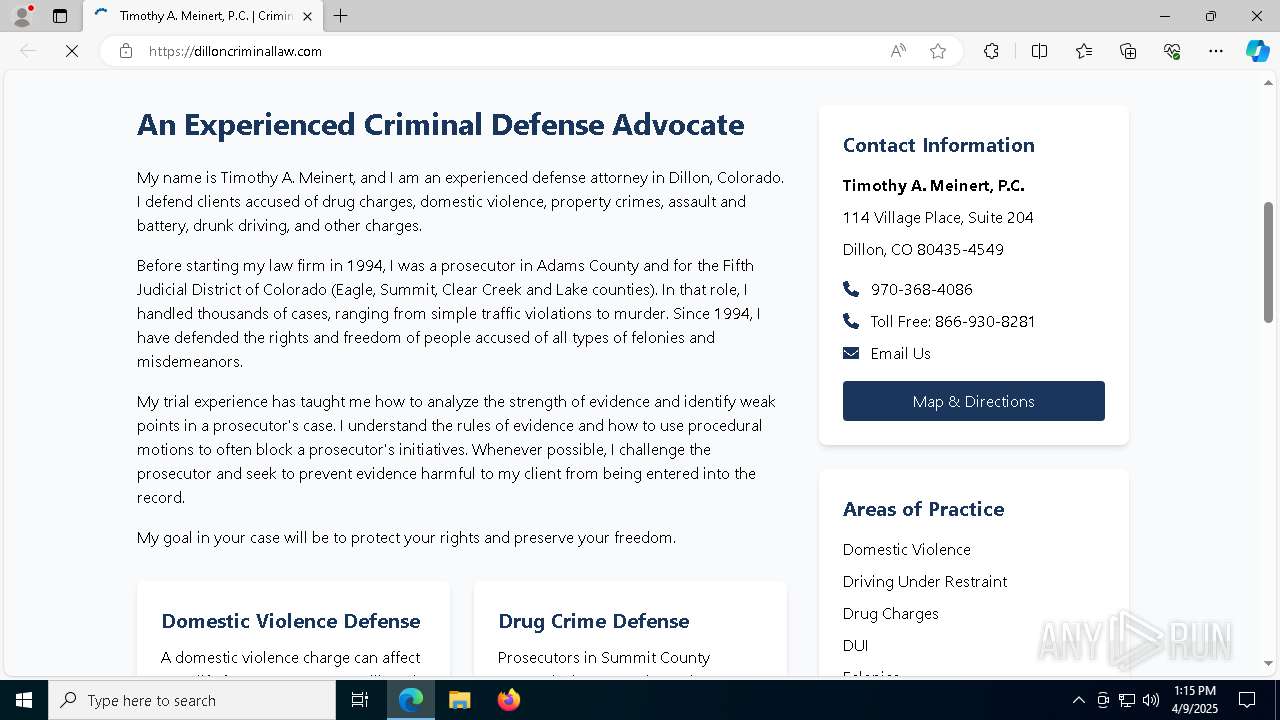
Task: Click scrollbar up arrow
Action: [1268, 82]
